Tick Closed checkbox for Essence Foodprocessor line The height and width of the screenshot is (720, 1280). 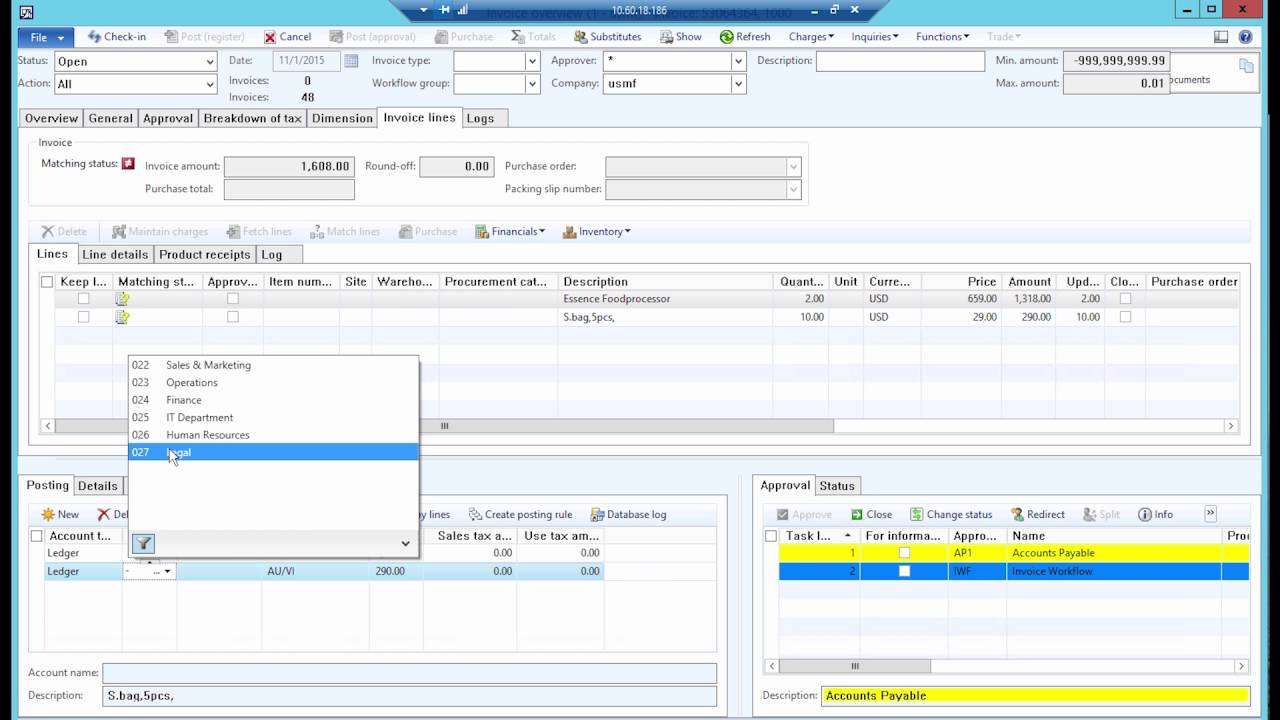pyautogui.click(x=1125, y=299)
